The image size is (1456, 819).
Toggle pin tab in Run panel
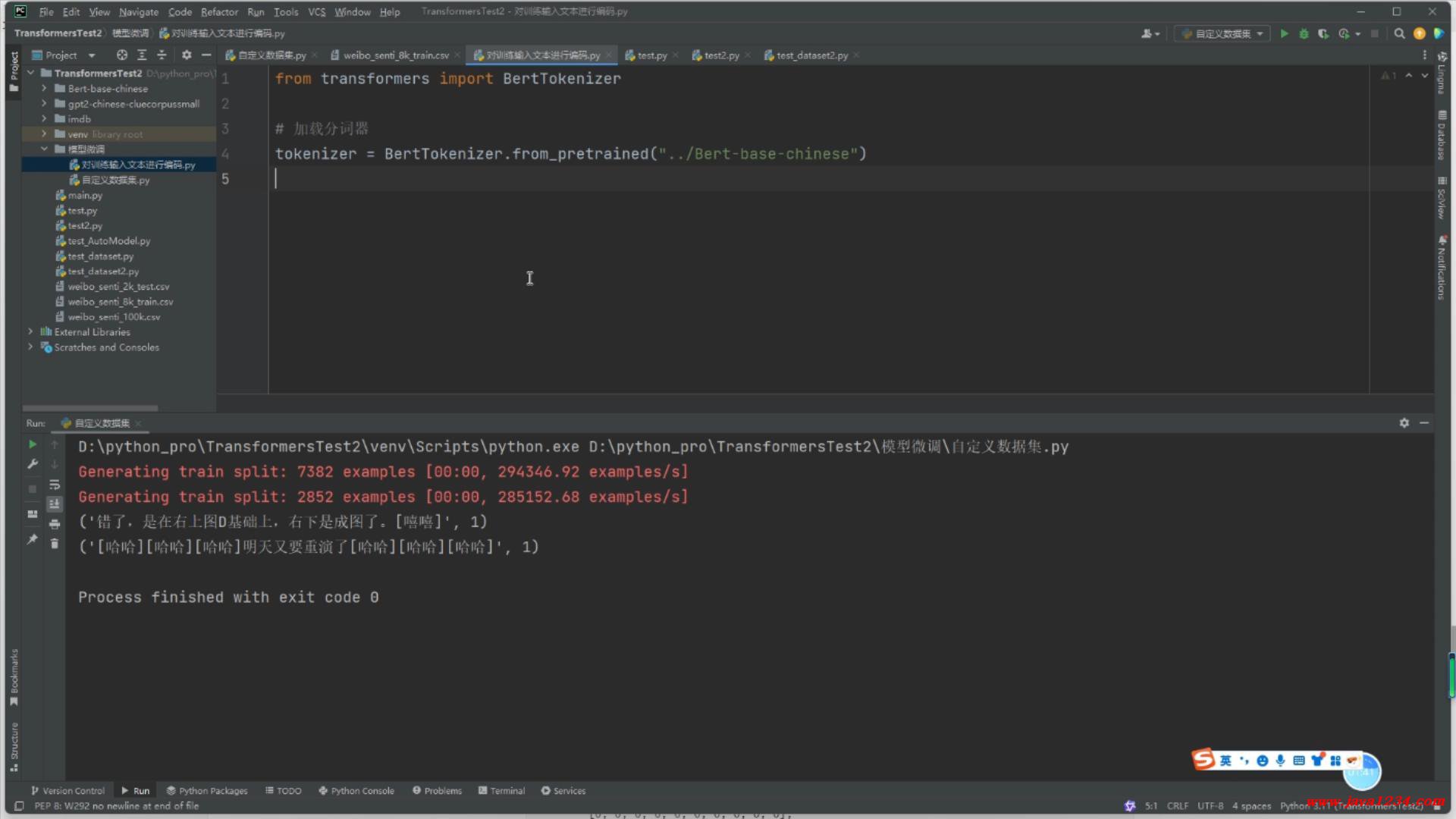pos(32,539)
